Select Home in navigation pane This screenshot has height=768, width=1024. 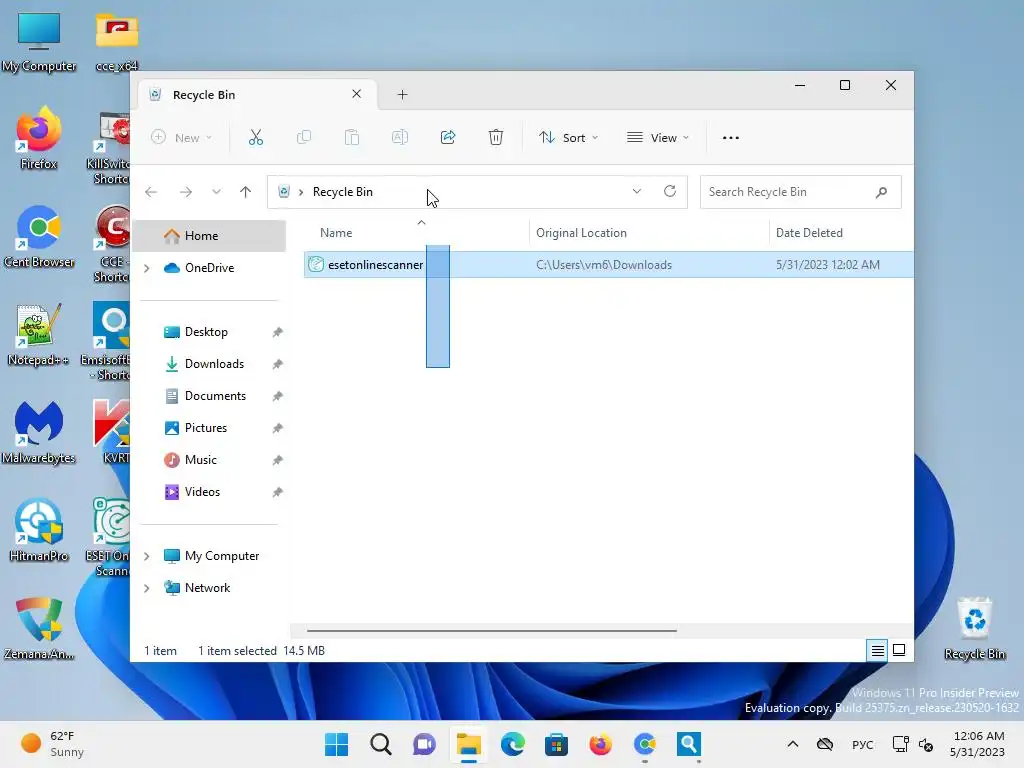click(x=209, y=236)
